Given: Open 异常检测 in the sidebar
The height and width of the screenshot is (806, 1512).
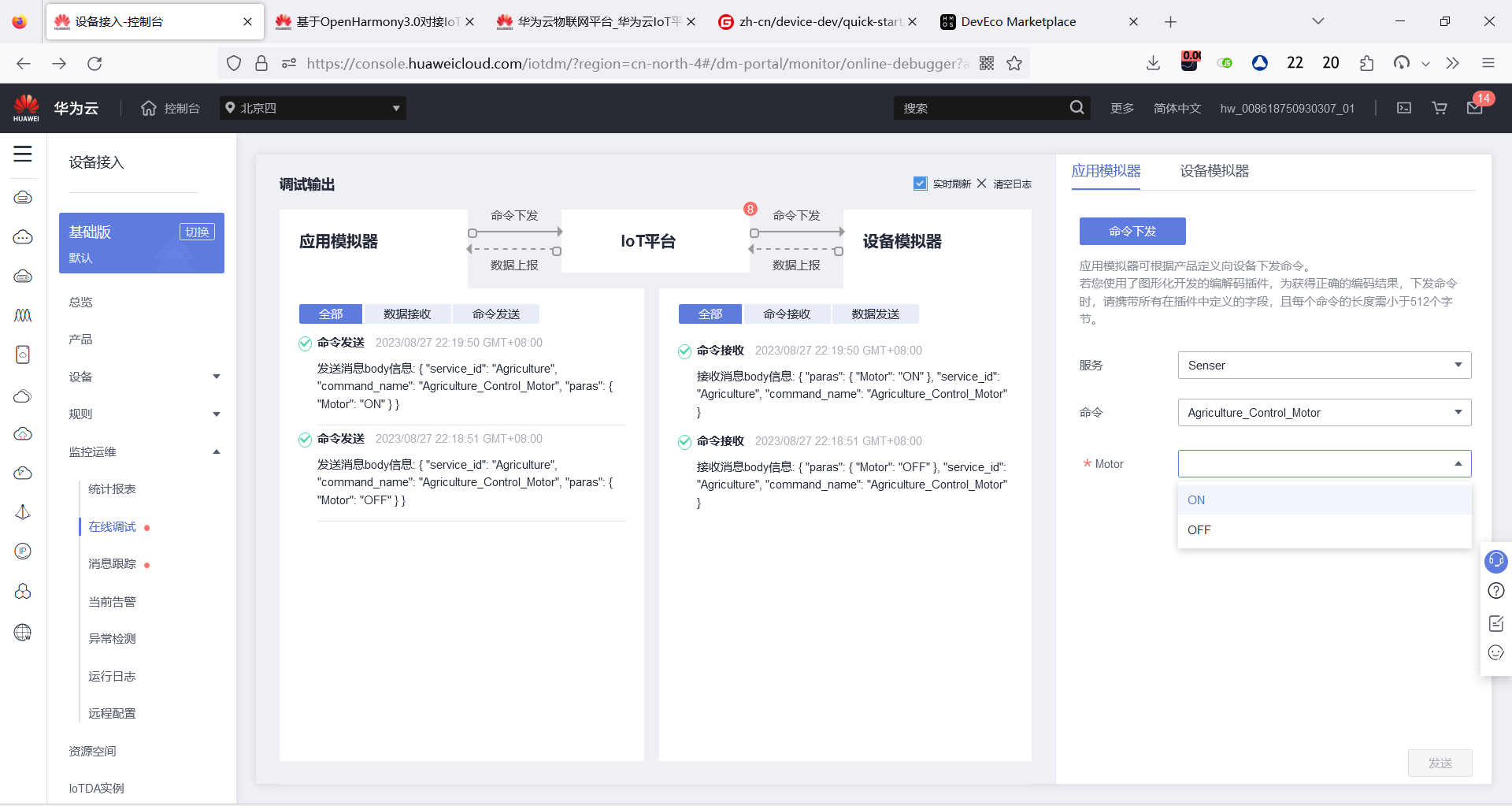Looking at the screenshot, I should coord(112,639).
